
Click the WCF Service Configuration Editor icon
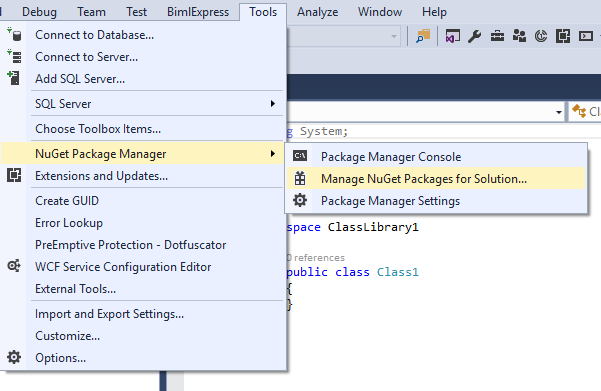tap(14, 266)
